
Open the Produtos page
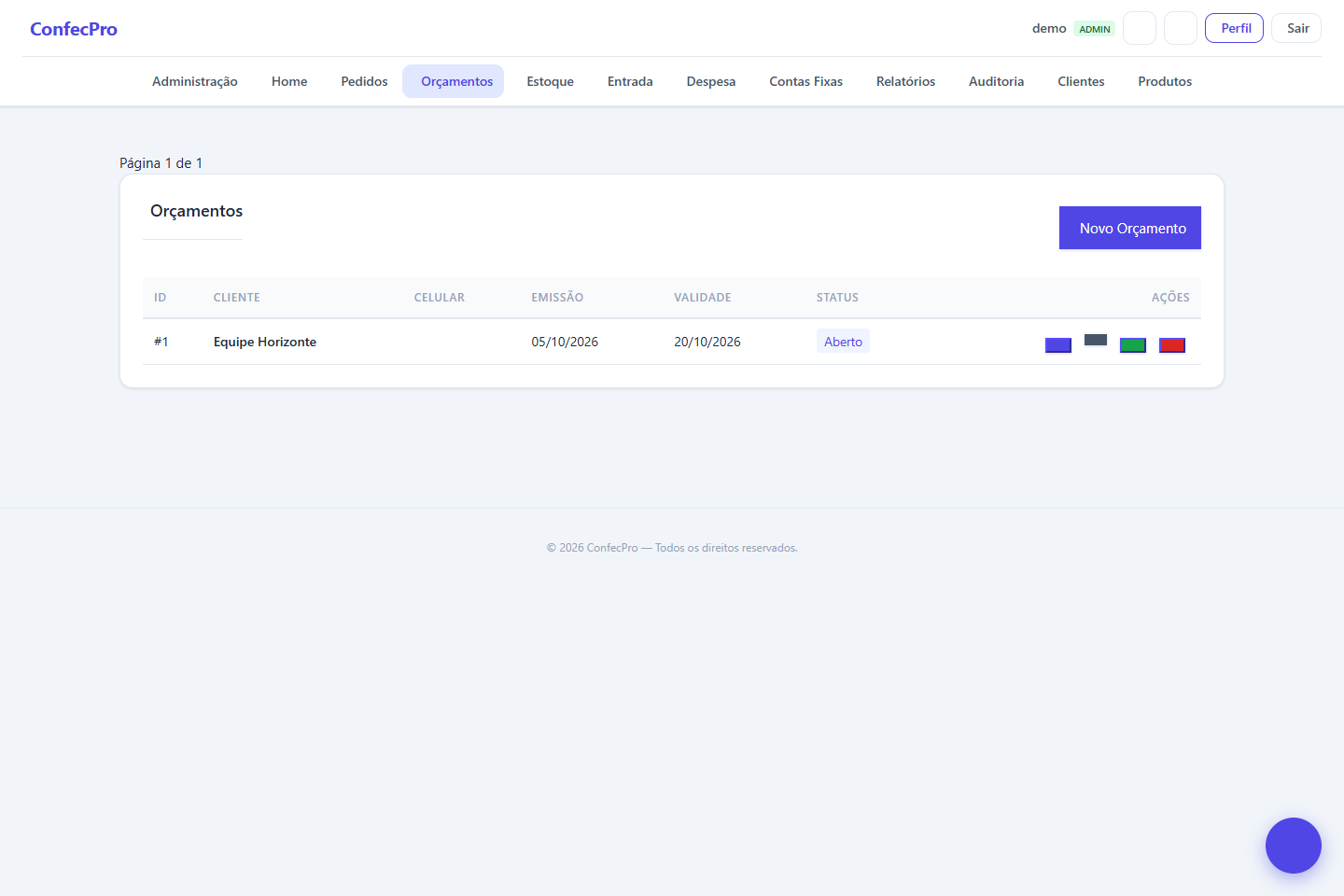pyautogui.click(x=1165, y=81)
